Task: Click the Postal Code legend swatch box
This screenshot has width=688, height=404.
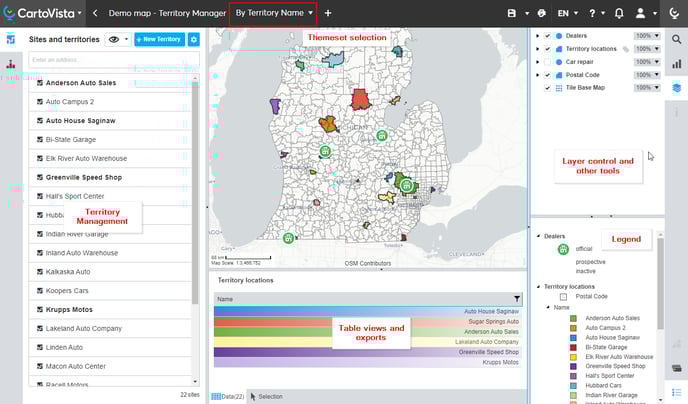Action: pos(563,297)
